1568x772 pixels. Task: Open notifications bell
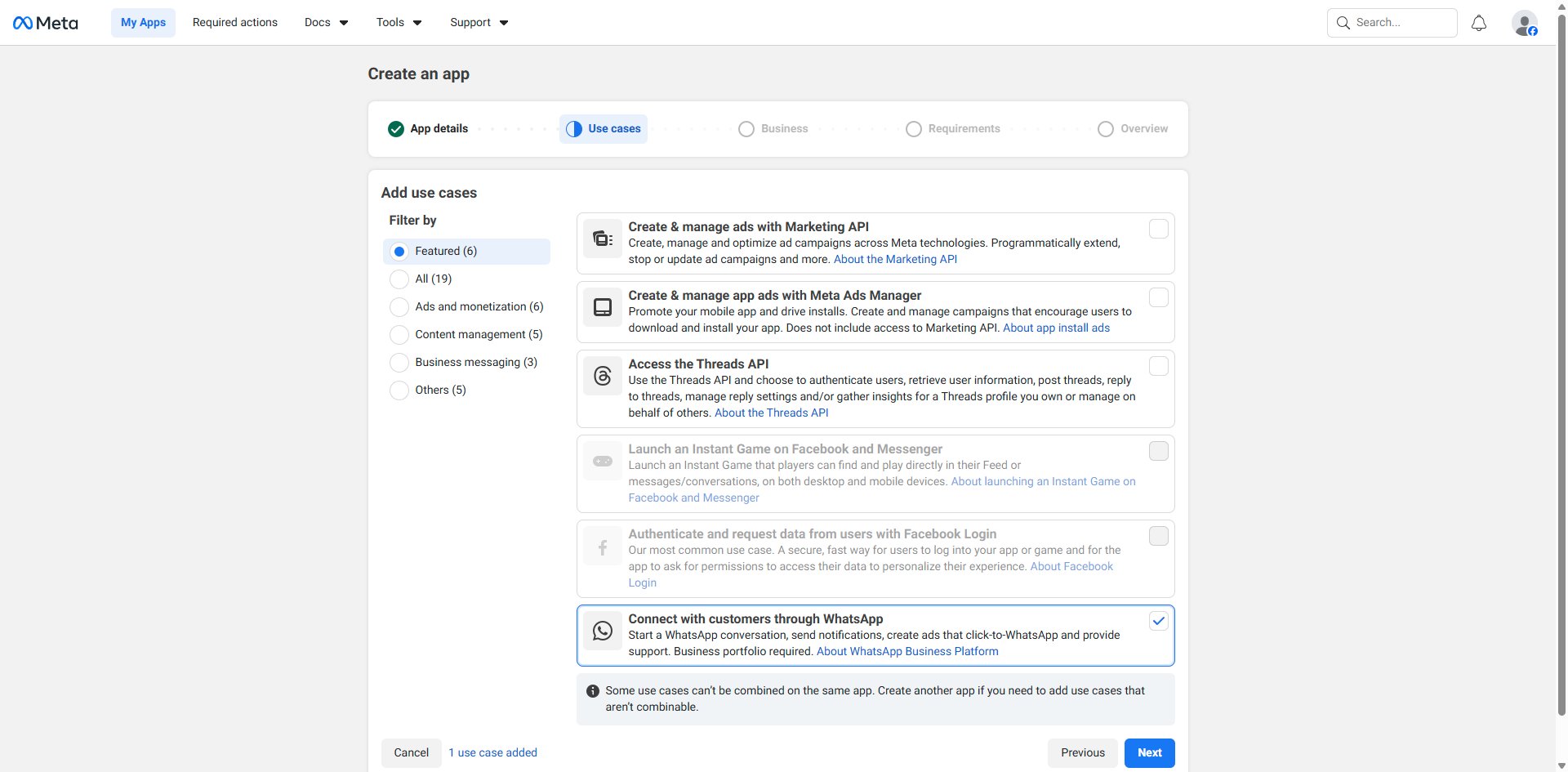pyautogui.click(x=1479, y=23)
